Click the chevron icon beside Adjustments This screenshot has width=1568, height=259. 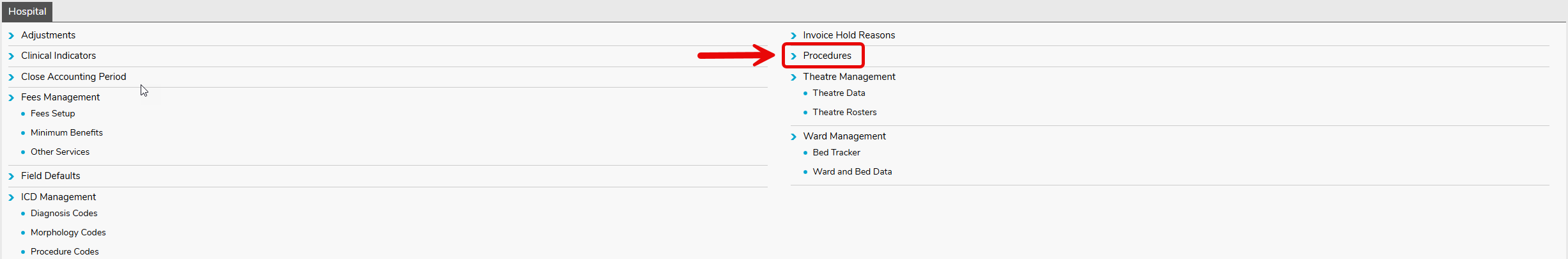click(11, 36)
